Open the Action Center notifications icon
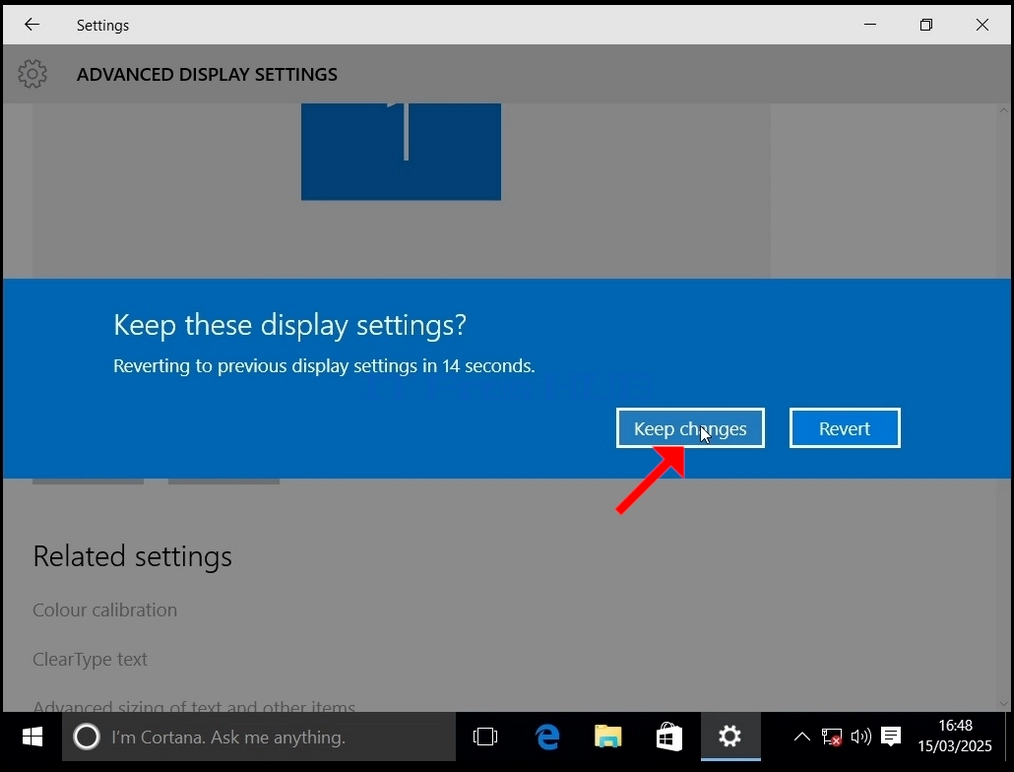1014x772 pixels. pyautogui.click(x=890, y=736)
